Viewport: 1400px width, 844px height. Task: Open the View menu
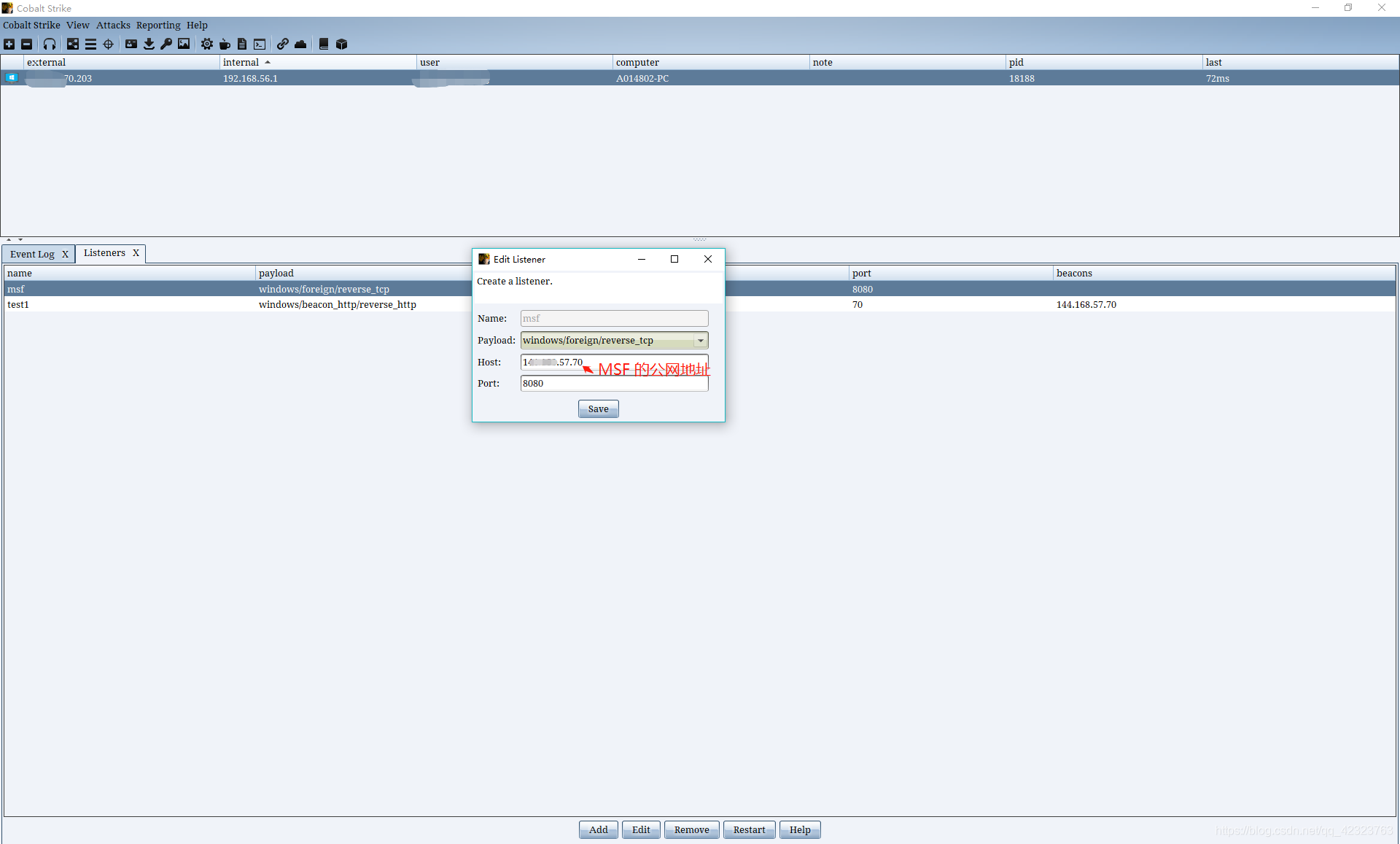(78, 25)
